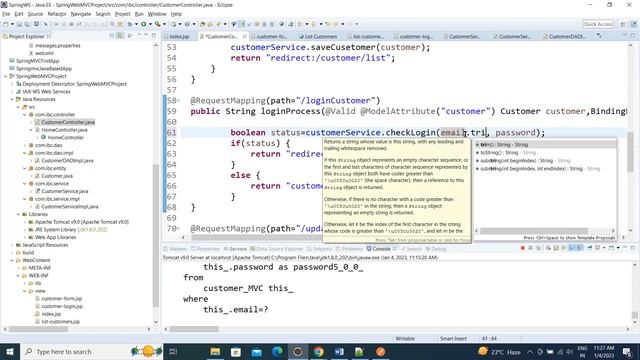Click the red Terminate button in Console
The image size is (640, 360).
tap(522, 248)
